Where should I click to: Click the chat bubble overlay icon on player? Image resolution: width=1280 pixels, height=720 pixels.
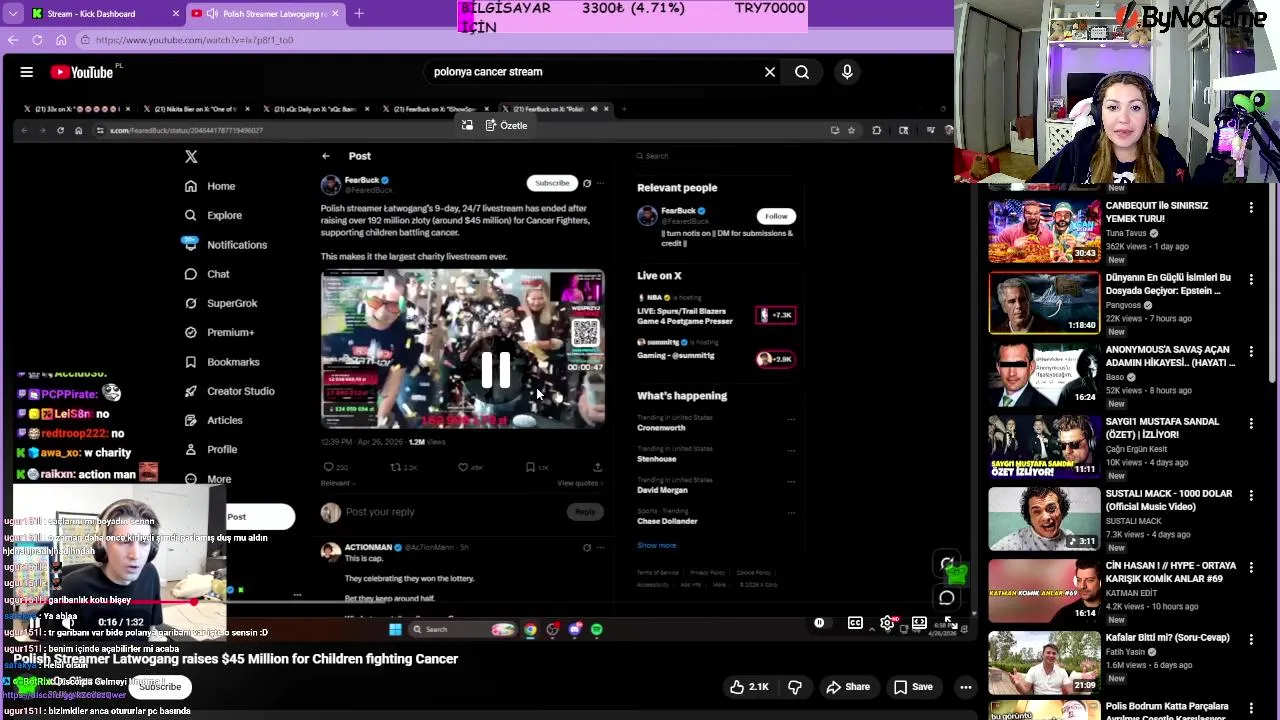pos(946,598)
